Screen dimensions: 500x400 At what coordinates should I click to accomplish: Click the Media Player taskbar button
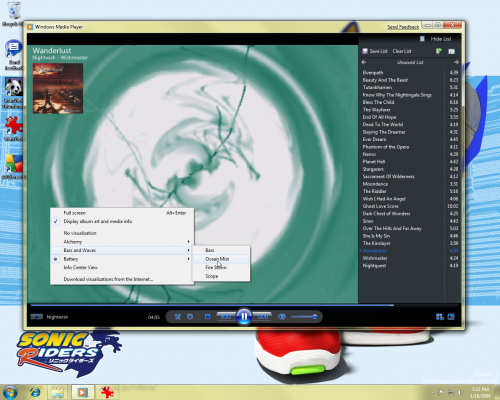82,392
